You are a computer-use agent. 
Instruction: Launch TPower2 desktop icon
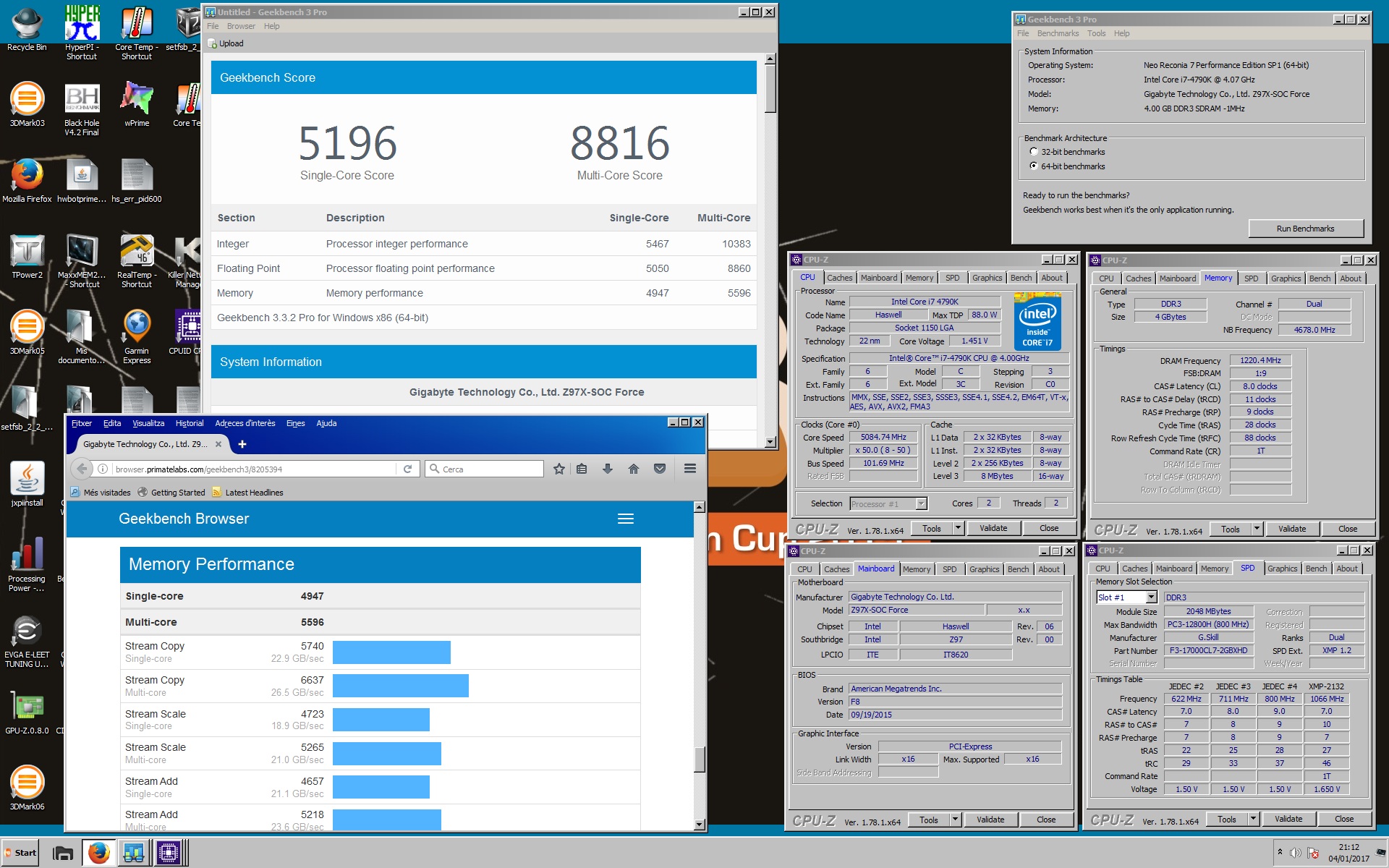click(27, 257)
